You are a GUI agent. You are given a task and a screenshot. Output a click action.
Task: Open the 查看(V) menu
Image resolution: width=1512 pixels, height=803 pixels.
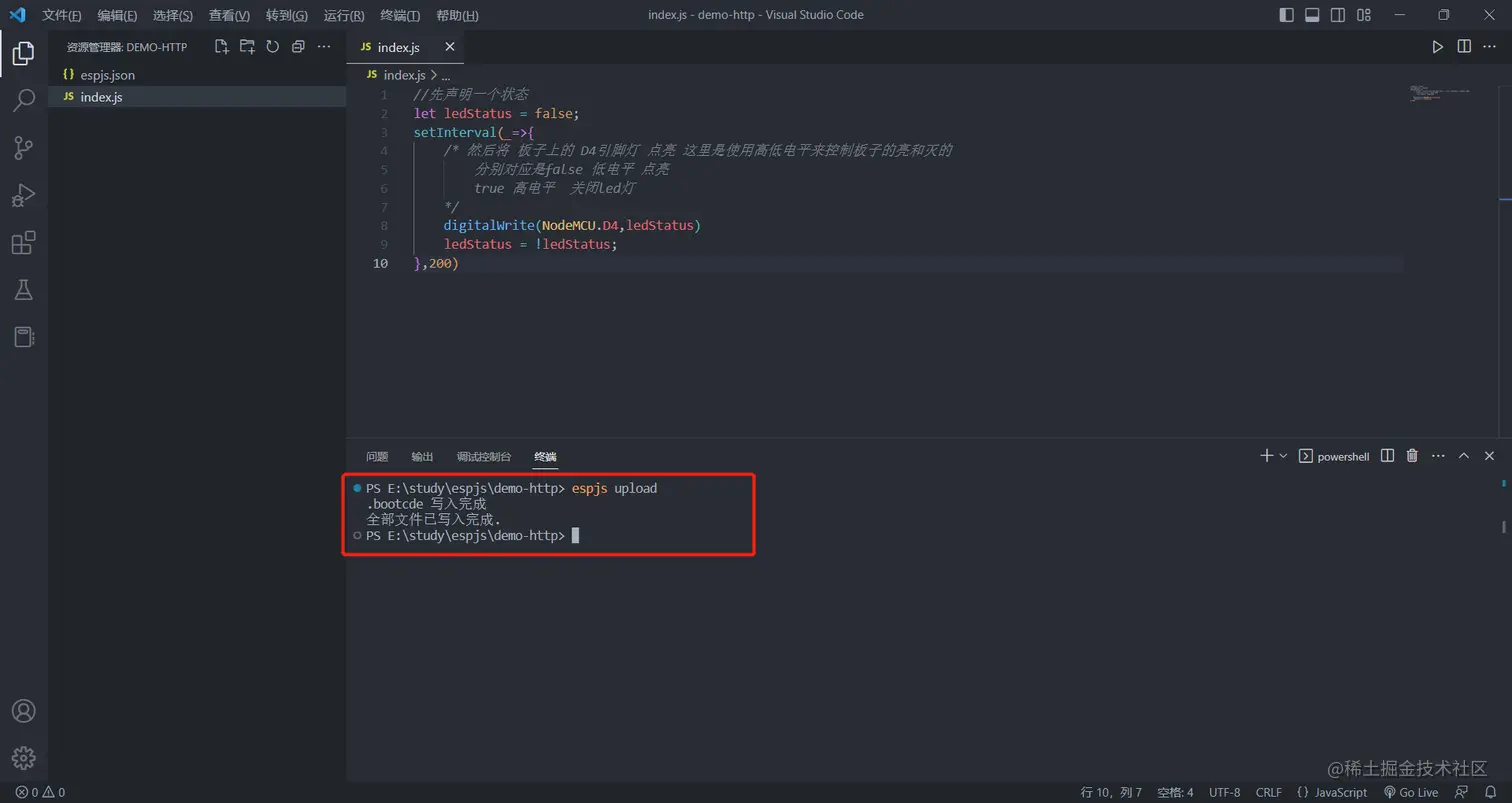(x=229, y=15)
